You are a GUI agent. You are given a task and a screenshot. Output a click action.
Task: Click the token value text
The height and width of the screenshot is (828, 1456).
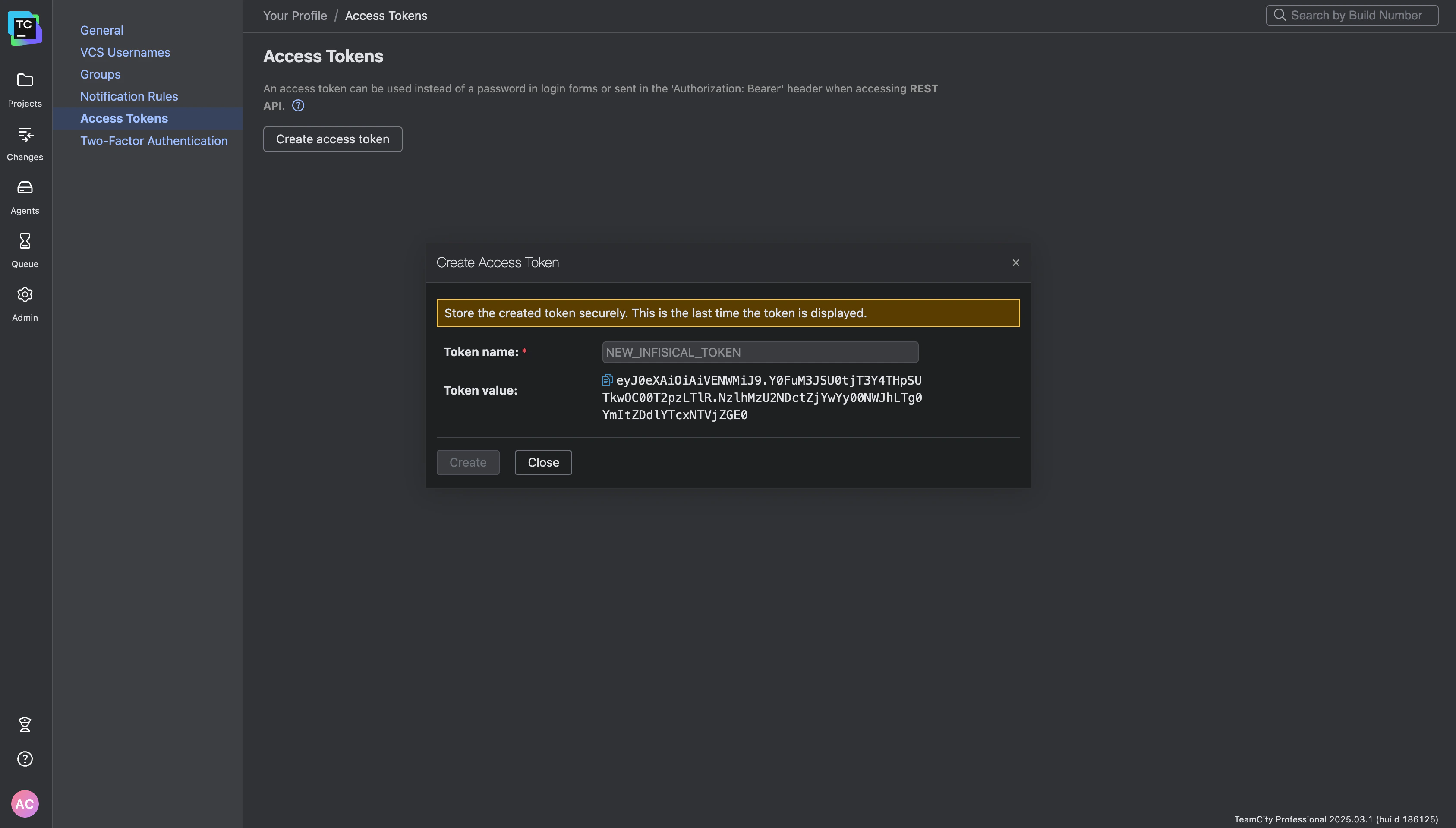[x=762, y=398]
